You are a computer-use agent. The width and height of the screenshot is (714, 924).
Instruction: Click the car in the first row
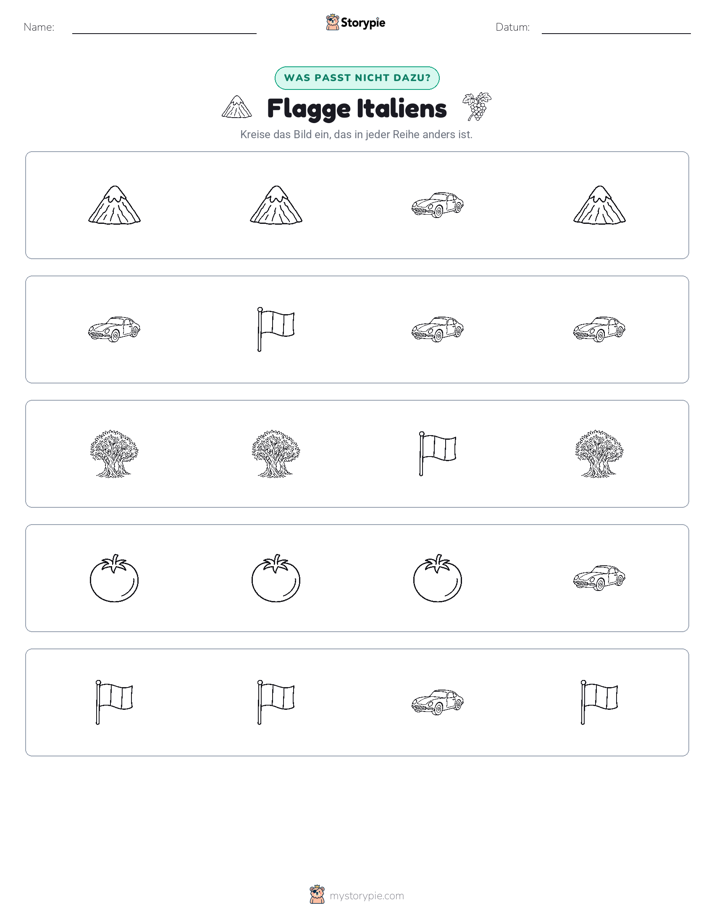coord(437,204)
